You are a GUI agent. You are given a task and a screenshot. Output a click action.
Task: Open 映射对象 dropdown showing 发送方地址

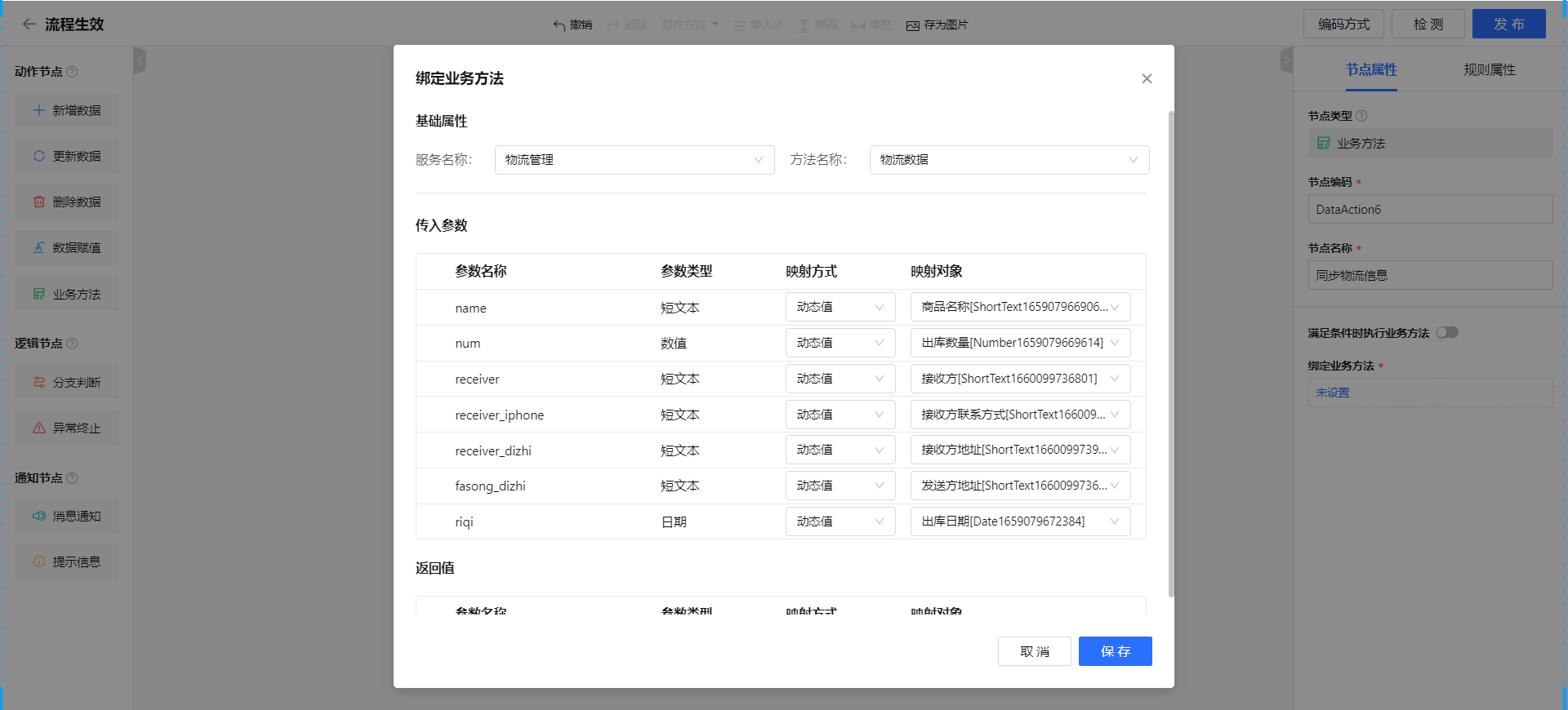(1020, 486)
